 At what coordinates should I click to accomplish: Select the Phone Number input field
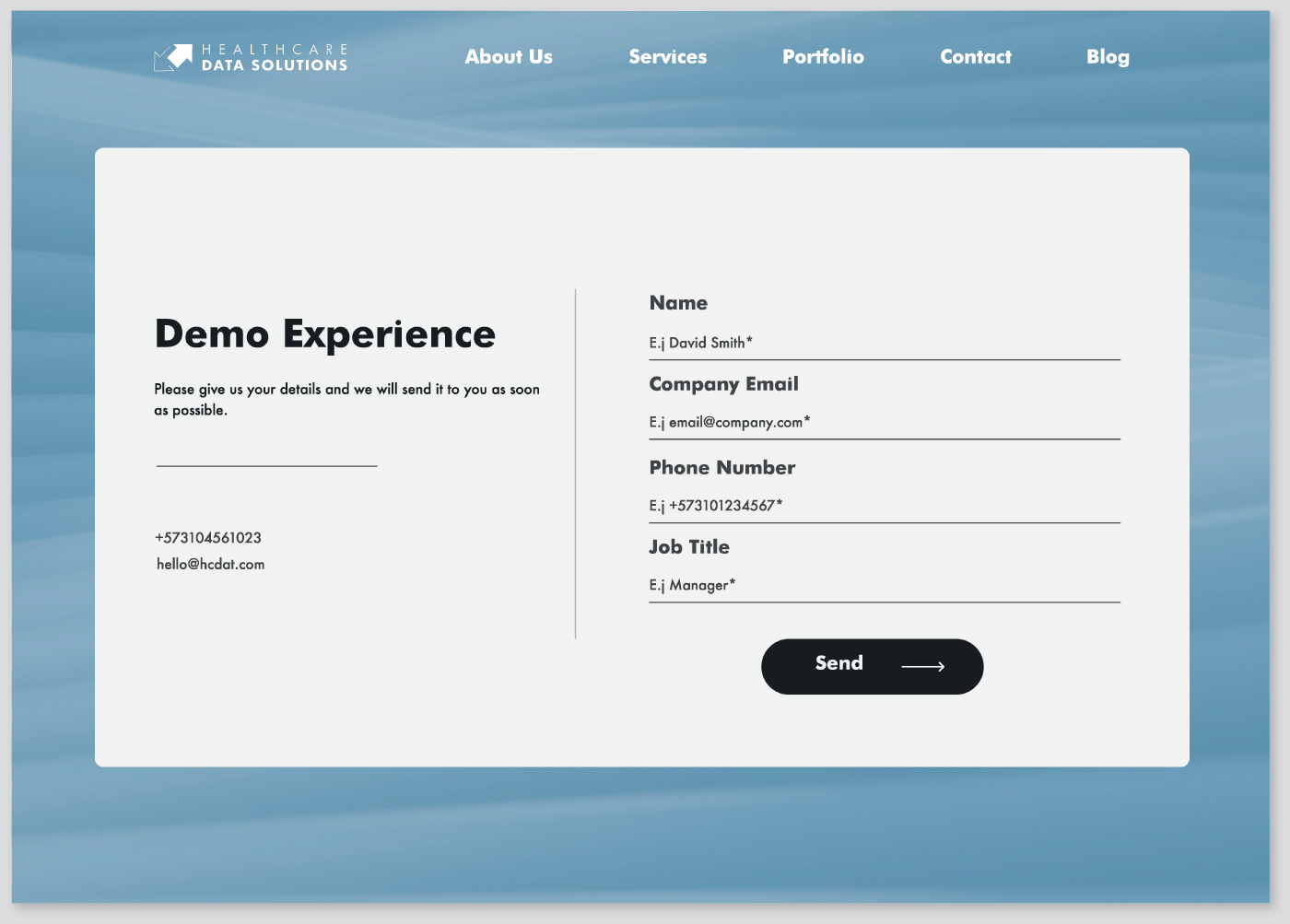[884, 506]
